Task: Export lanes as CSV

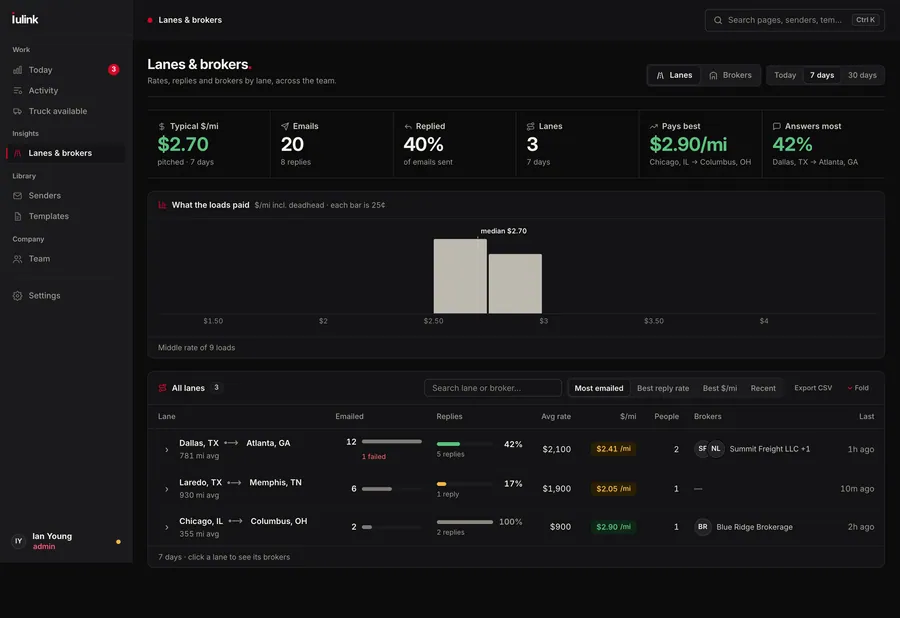Action: click(813, 388)
